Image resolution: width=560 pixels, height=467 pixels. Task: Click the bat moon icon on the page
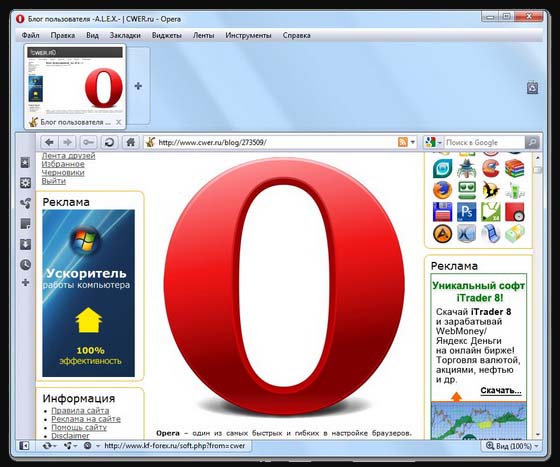click(x=491, y=190)
